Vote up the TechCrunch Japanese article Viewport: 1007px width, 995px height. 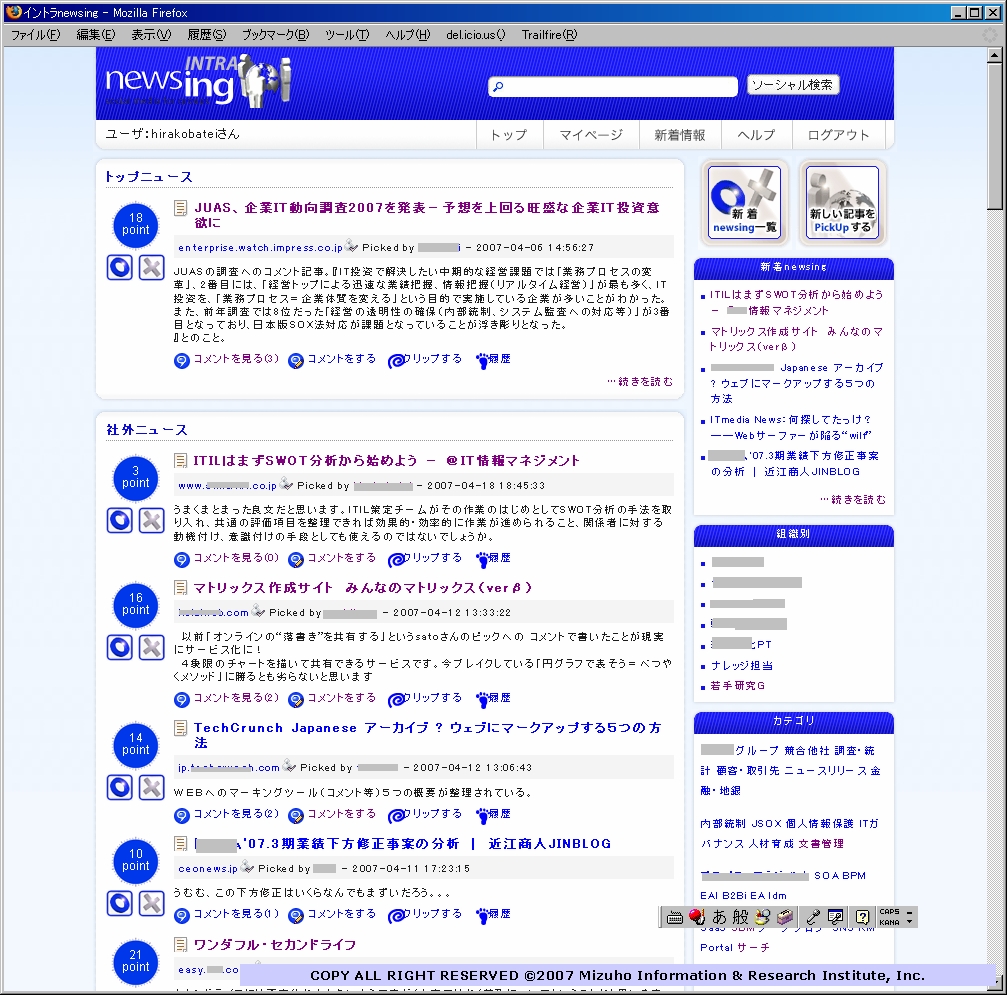tap(119, 788)
